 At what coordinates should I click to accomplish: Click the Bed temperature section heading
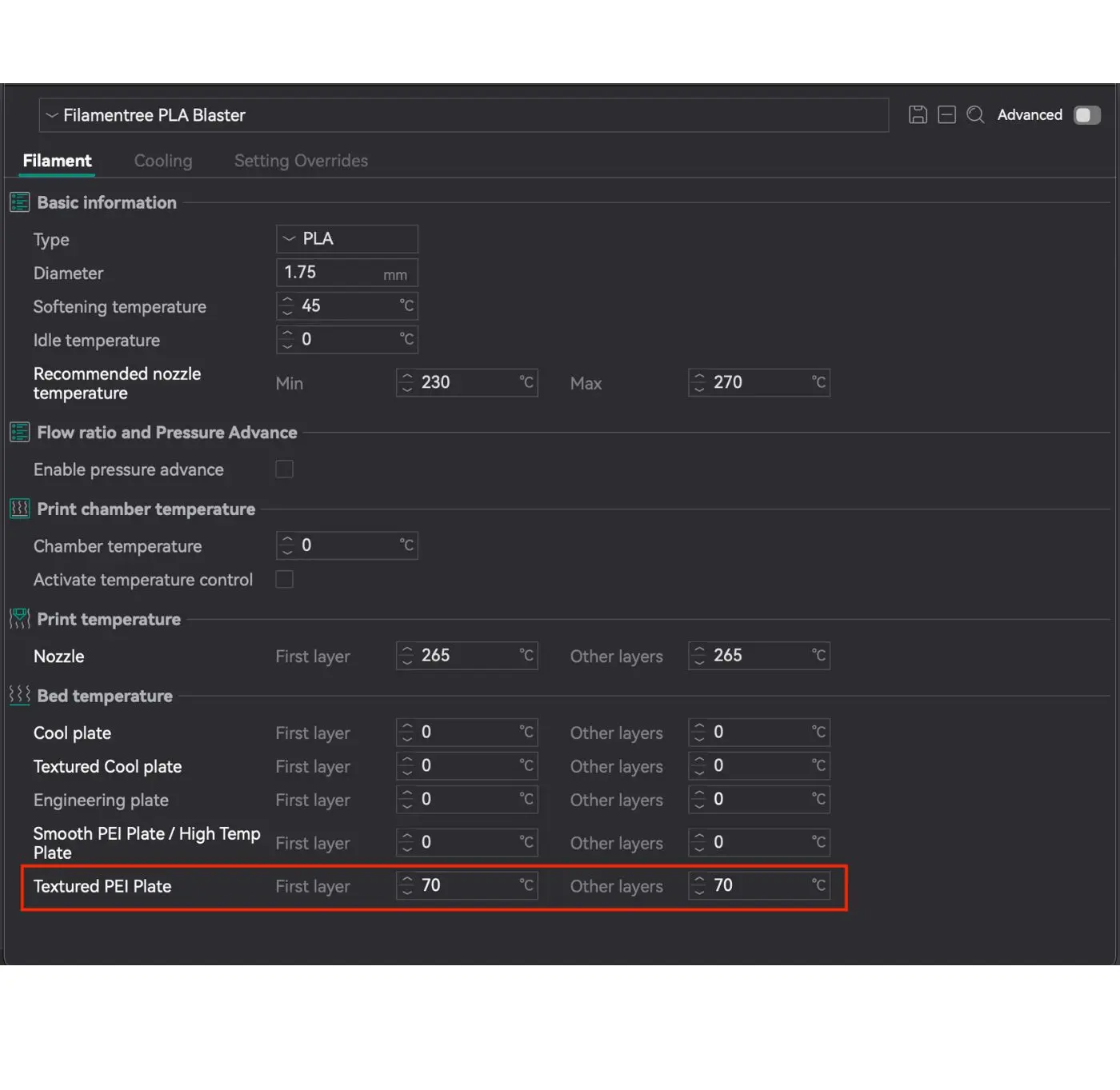pyautogui.click(x=105, y=697)
